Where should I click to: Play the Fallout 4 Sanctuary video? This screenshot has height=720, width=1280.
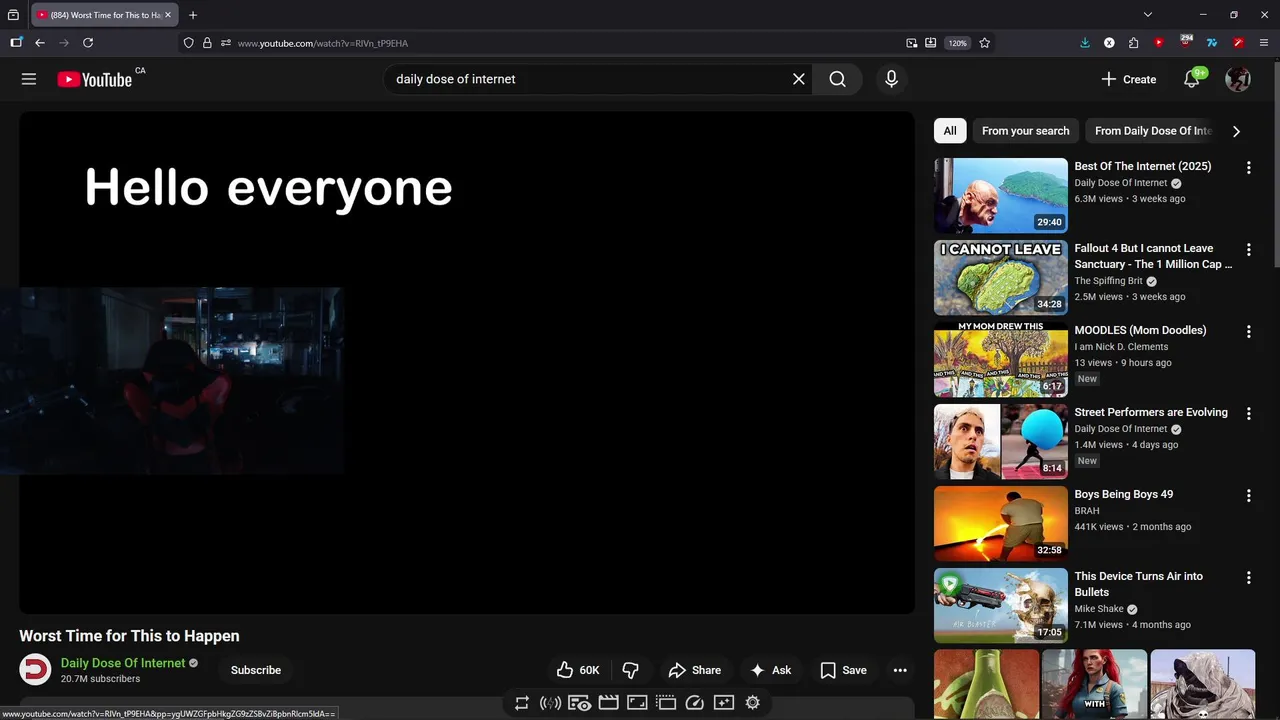pyautogui.click(x=1001, y=278)
